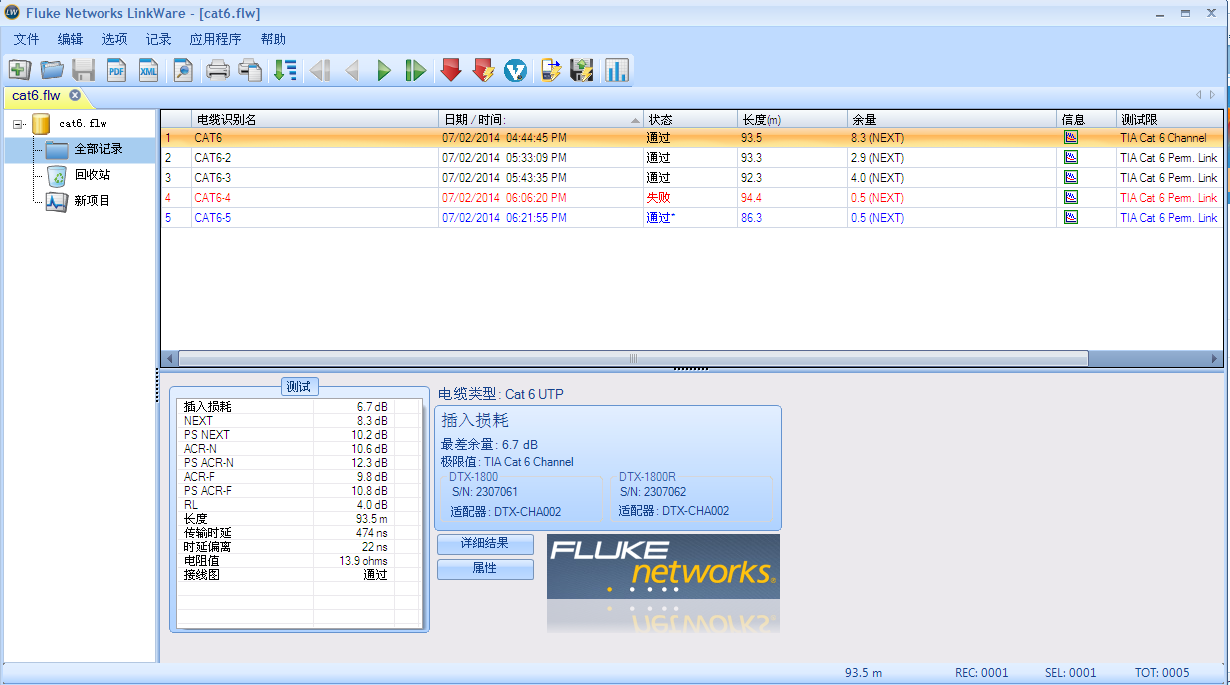Screen dimensions: 1230x685
Task: Click the 详细结果 button
Action: (x=485, y=544)
